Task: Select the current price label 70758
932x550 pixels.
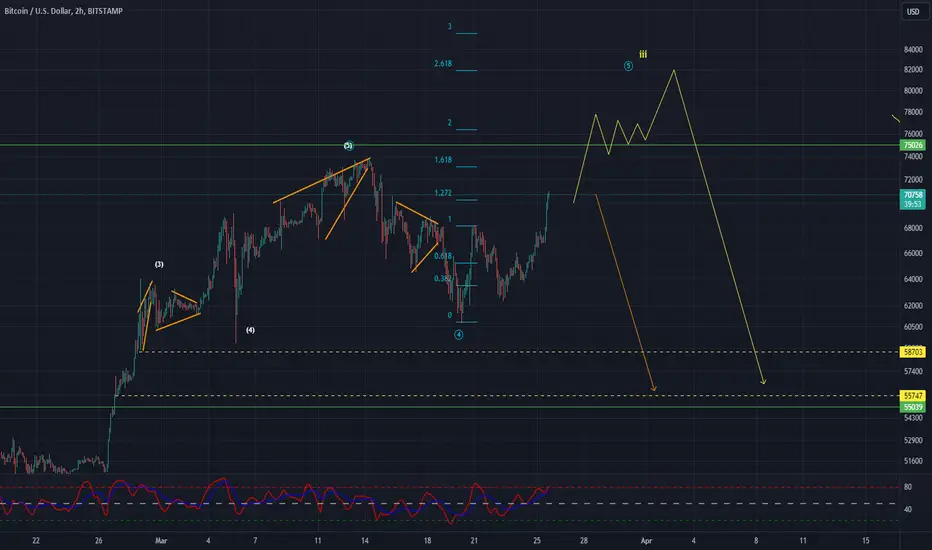Action: tap(913, 194)
